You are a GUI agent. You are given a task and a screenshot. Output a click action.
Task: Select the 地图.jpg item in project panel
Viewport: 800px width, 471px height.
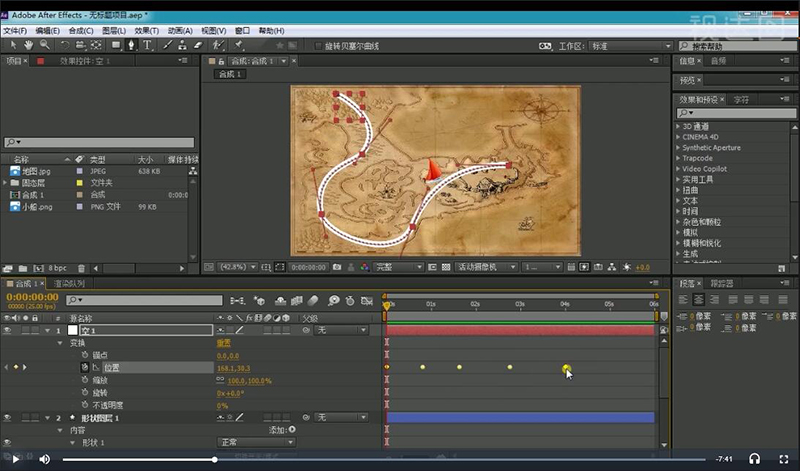pos(36,171)
